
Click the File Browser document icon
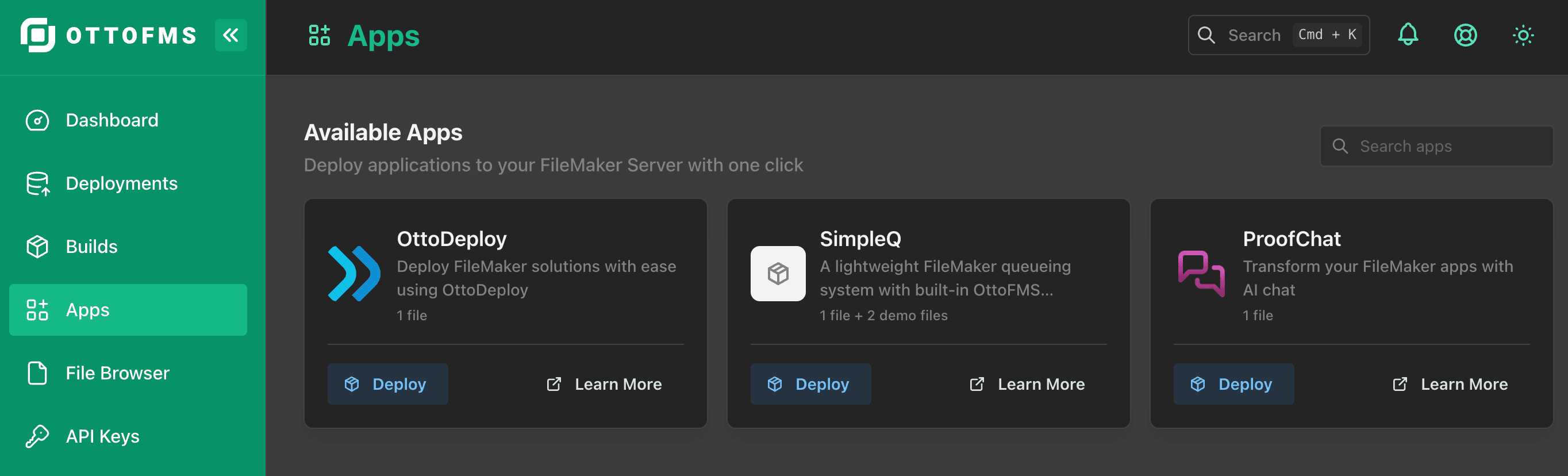pyautogui.click(x=37, y=373)
